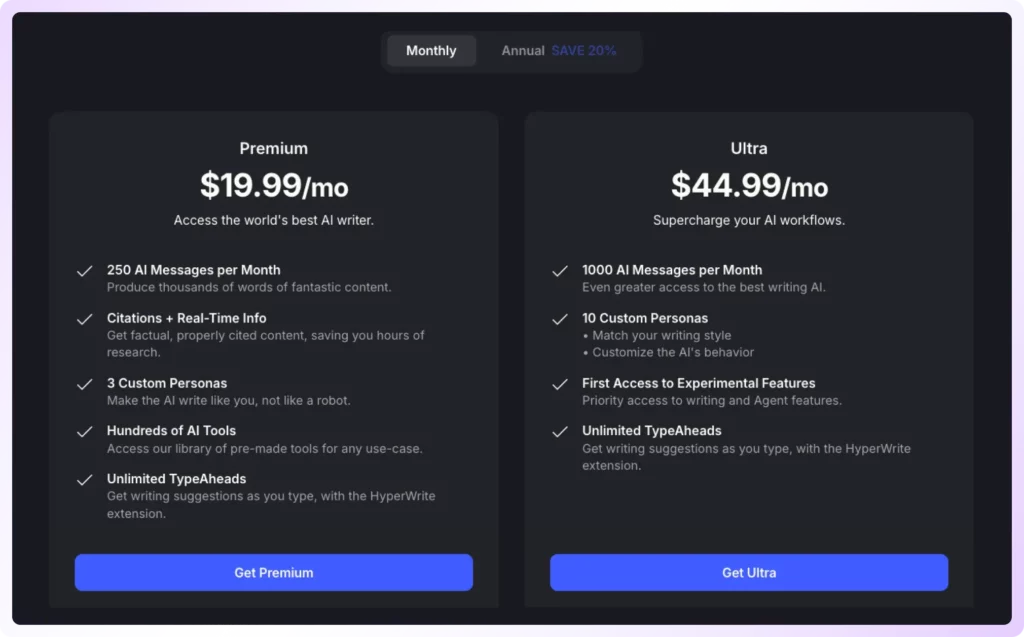
Task: Click "Hundreds of AI Tools" feature title
Action: [x=171, y=431]
